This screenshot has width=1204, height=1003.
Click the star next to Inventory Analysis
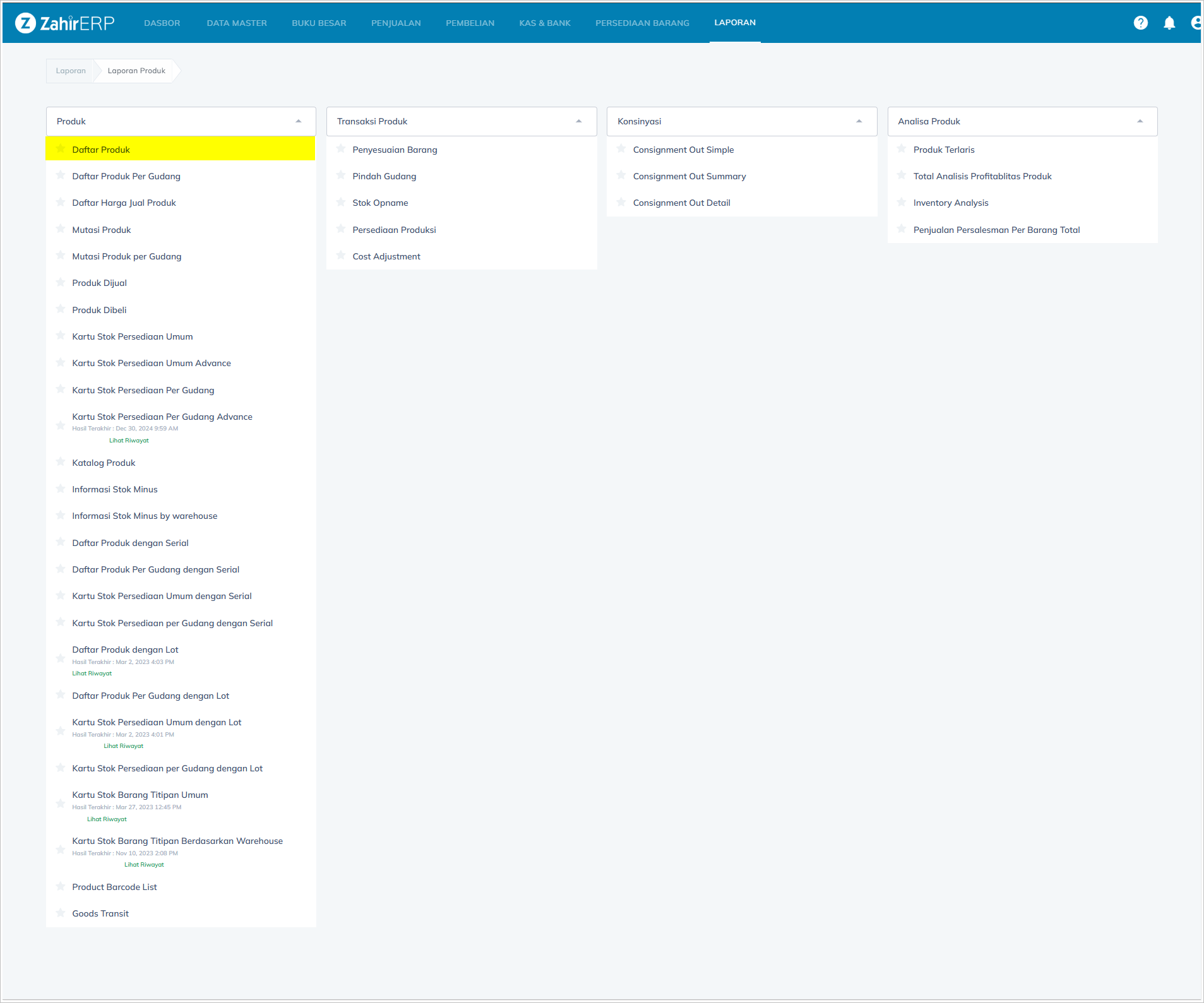(x=902, y=202)
